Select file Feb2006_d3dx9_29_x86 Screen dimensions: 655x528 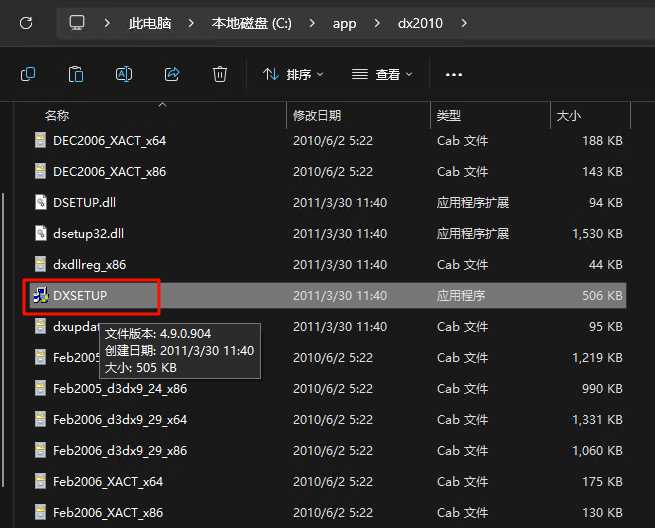tap(120, 451)
